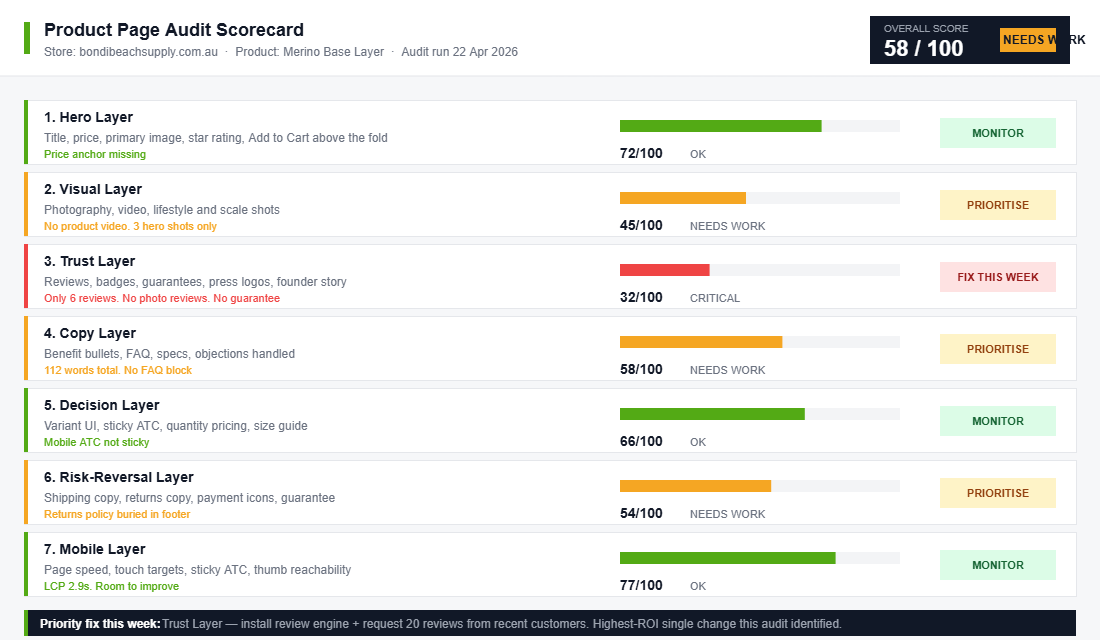The width and height of the screenshot is (1100, 640).
Task: Click the NEEDS WORK overall score badge
Action: pos(1030,39)
